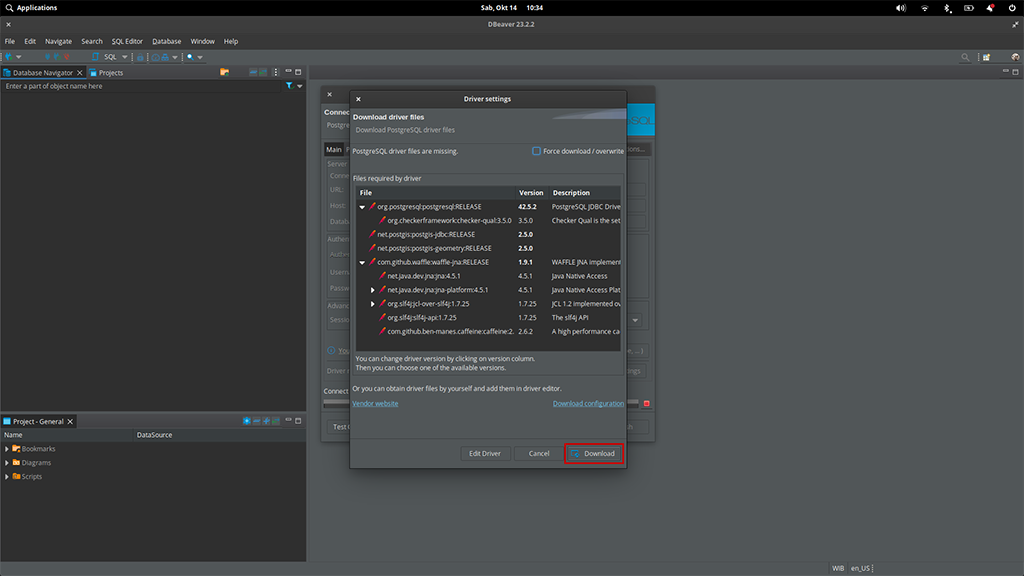
Task: Click version 42.5.2 of the PostgreSQL driver
Action: pyautogui.click(x=527, y=207)
